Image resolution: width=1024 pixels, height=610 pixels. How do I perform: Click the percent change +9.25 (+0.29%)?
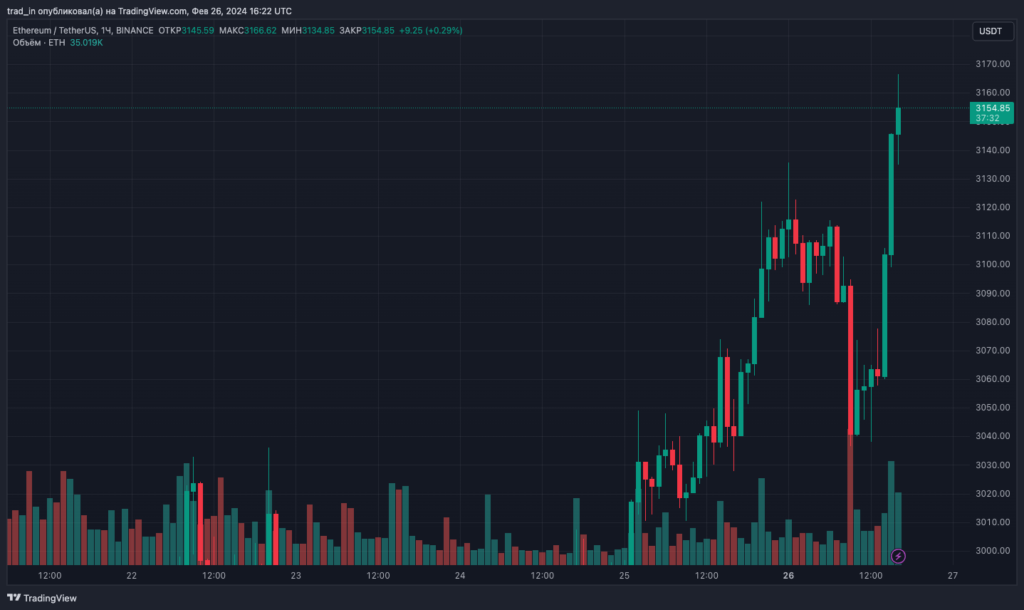point(431,31)
